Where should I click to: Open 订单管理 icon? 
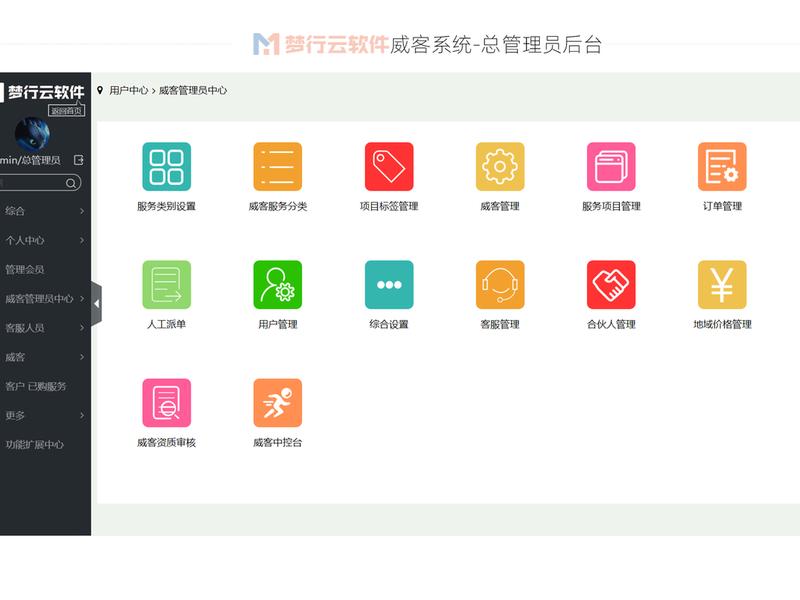pos(722,166)
